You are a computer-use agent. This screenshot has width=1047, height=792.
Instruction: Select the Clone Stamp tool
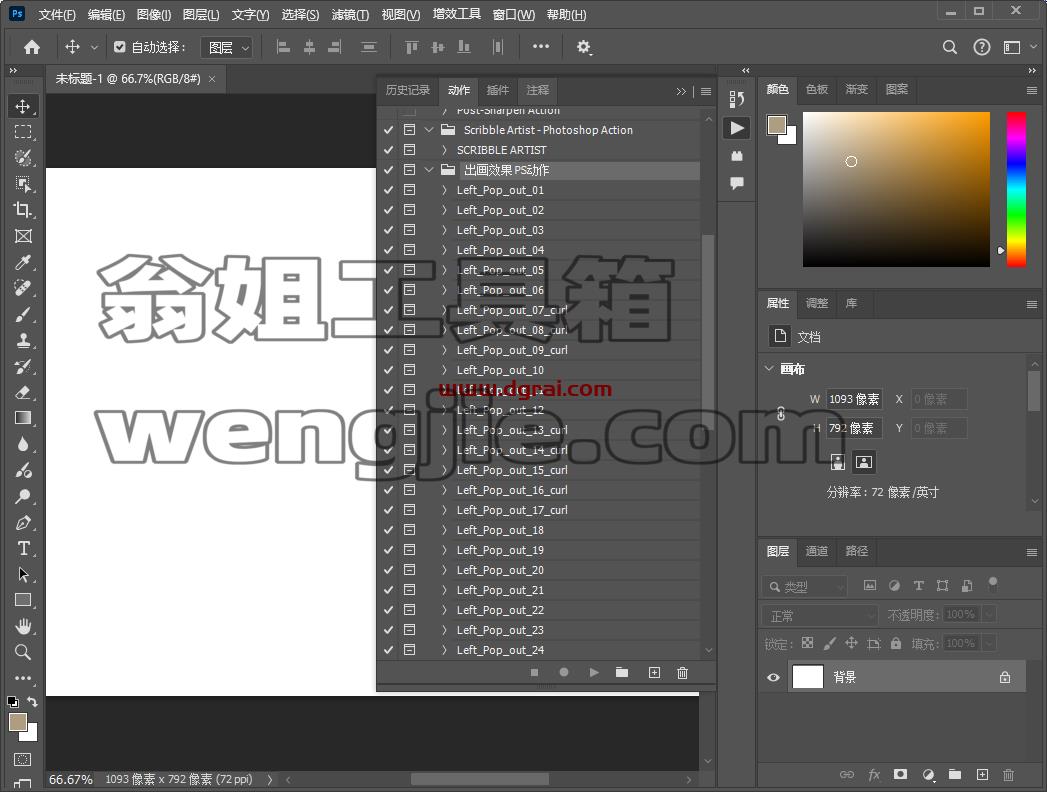click(23, 341)
